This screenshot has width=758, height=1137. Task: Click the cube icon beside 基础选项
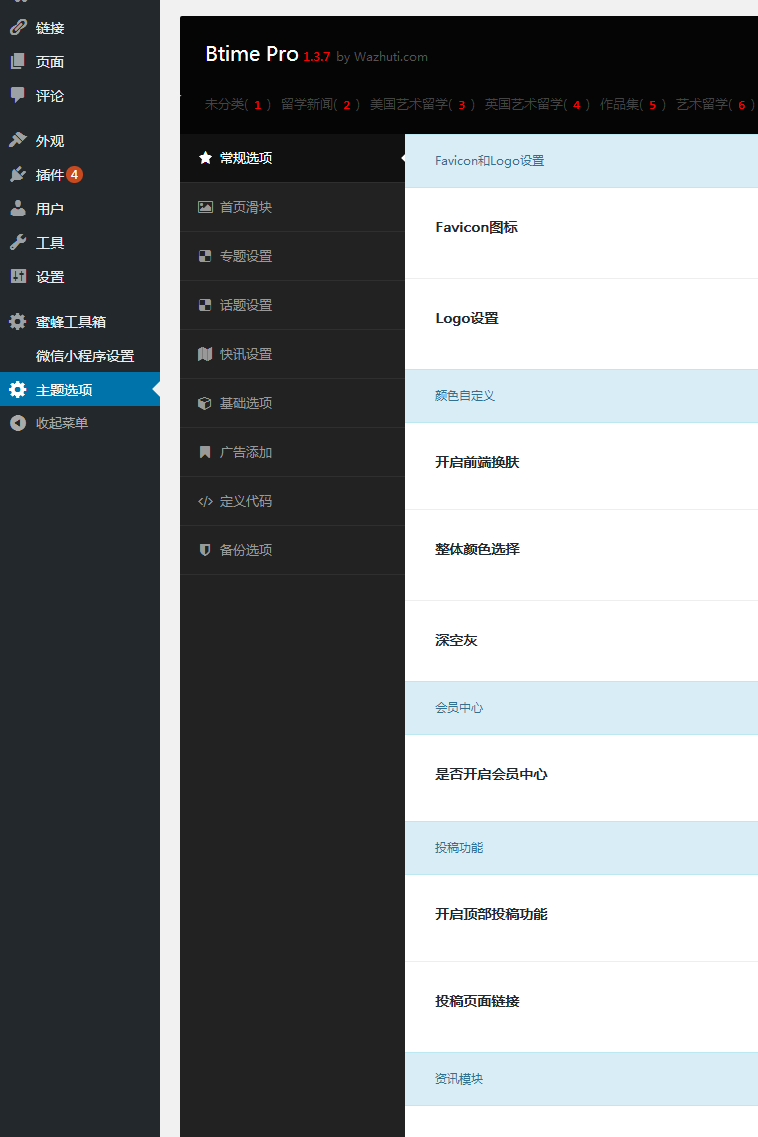205,403
